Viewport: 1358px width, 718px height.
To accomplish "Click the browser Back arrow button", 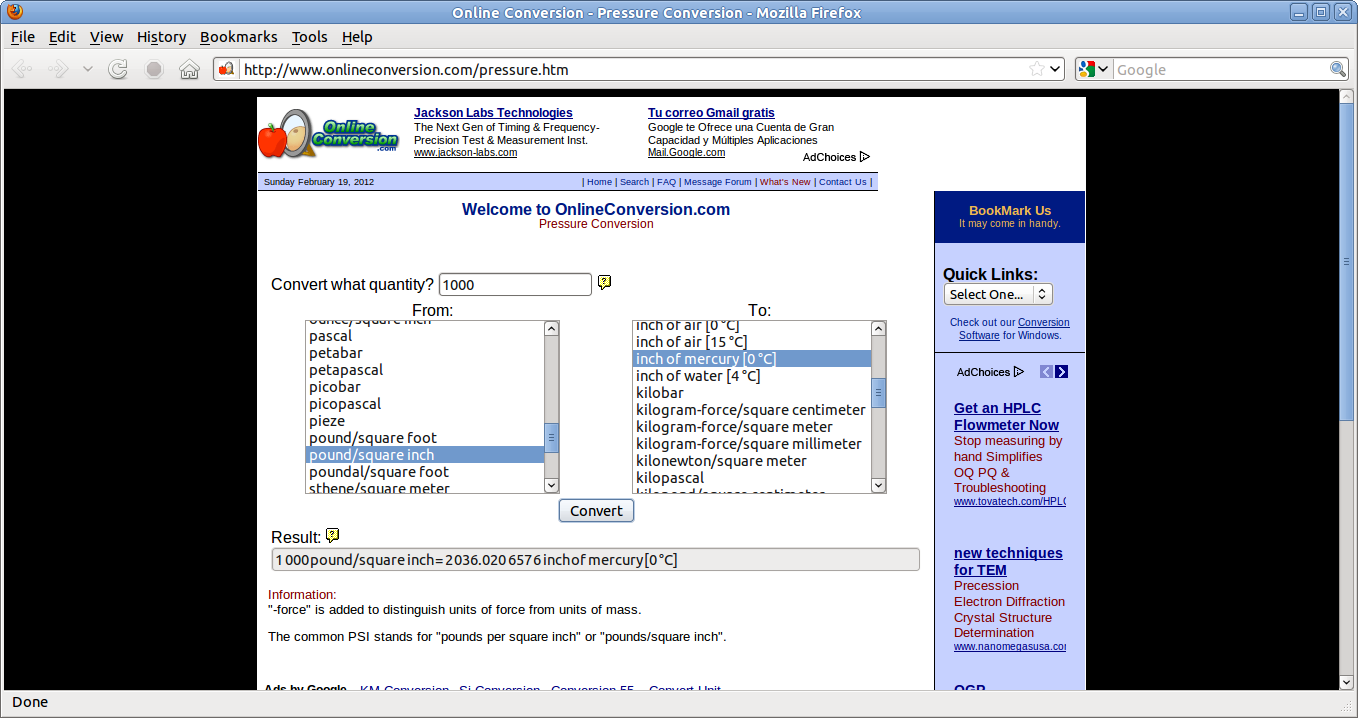I will 23,70.
